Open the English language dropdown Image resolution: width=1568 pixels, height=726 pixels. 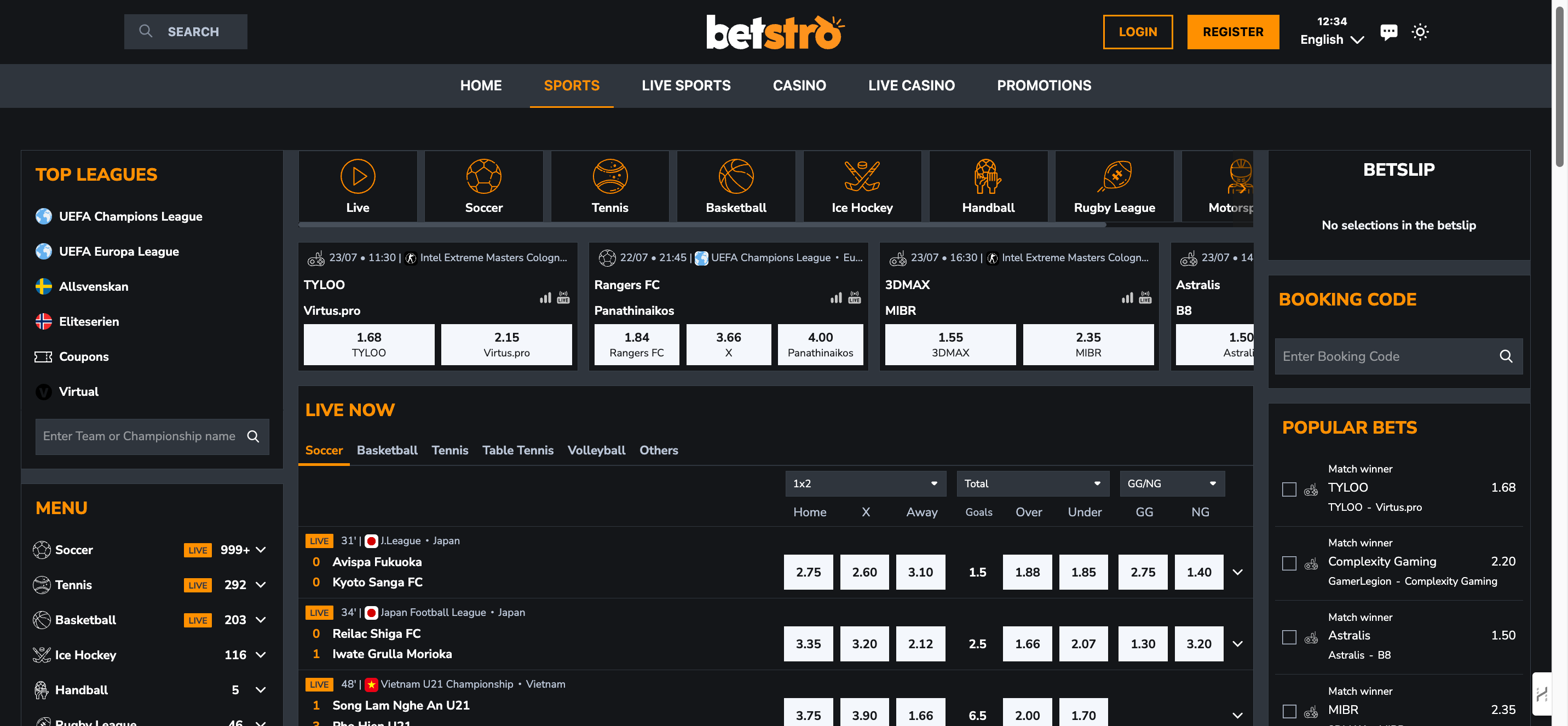tap(1332, 39)
